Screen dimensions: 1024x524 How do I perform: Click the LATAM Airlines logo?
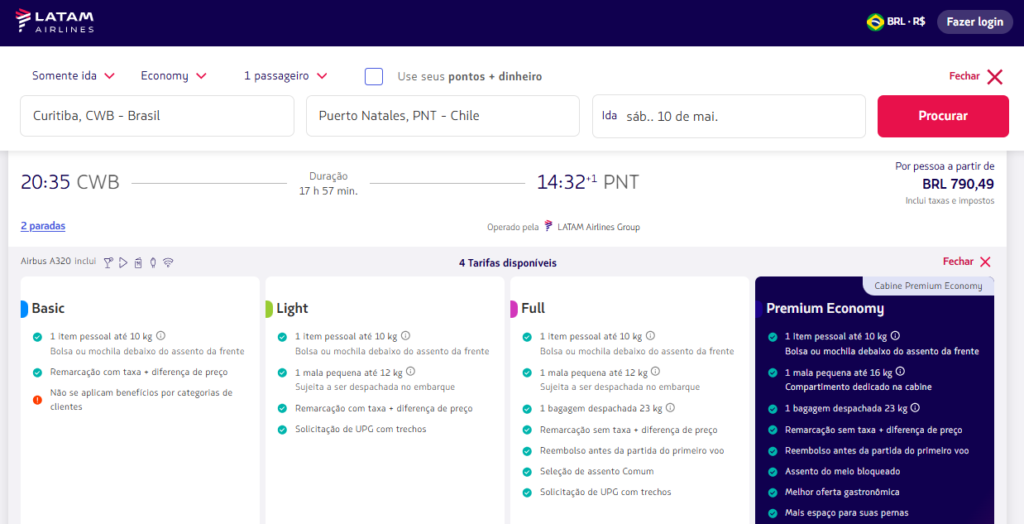pyautogui.click(x=56, y=22)
